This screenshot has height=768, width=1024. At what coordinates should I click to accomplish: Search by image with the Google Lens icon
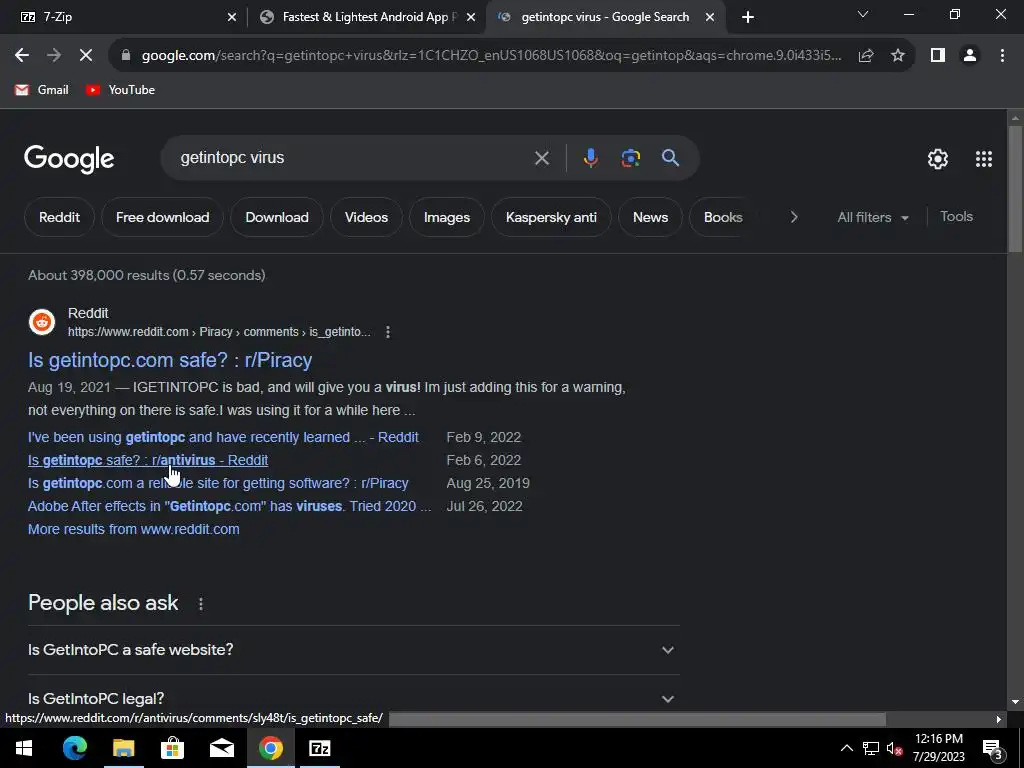coord(630,158)
